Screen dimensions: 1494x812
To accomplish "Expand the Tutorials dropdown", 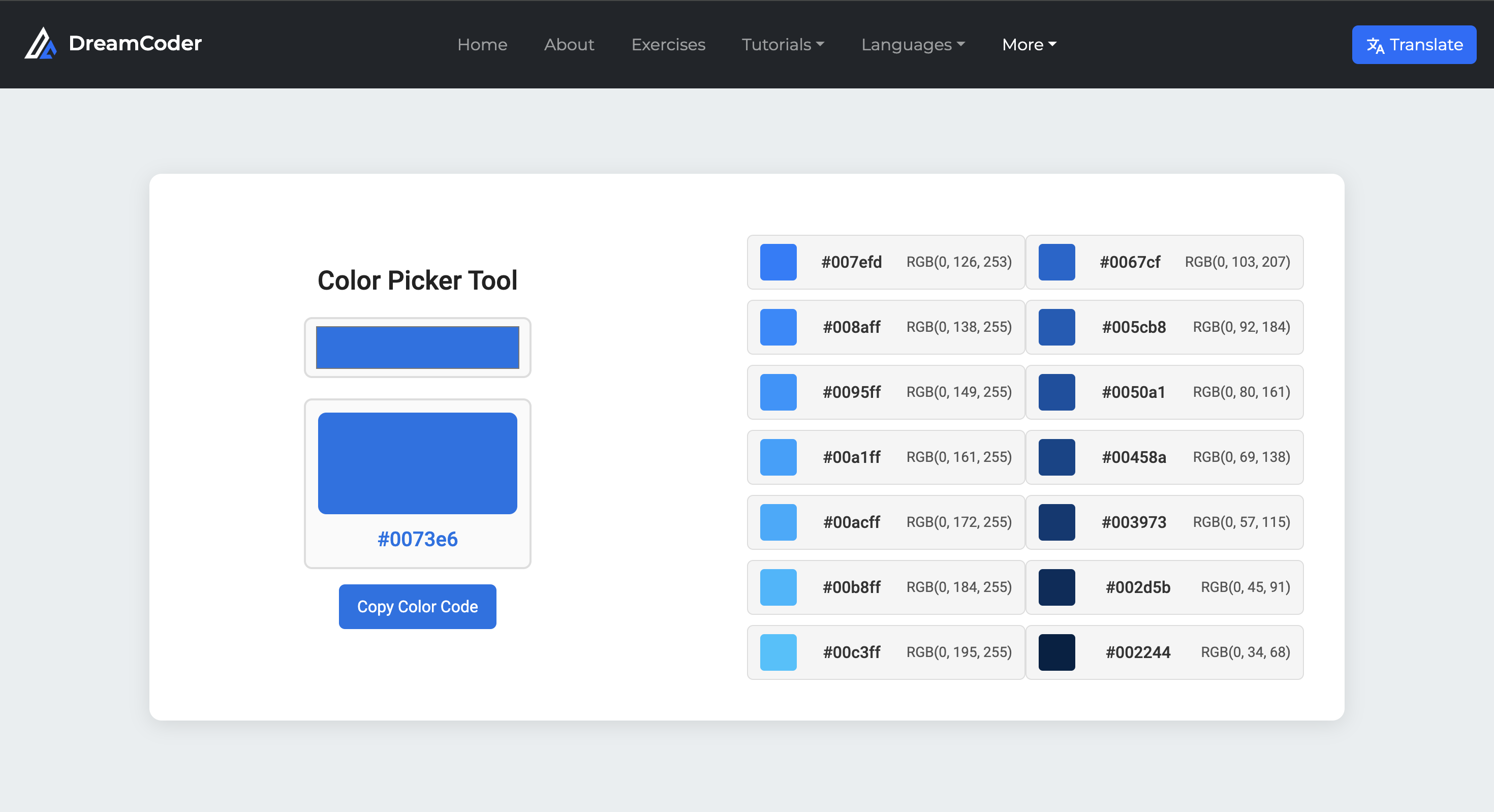I will tap(783, 45).
